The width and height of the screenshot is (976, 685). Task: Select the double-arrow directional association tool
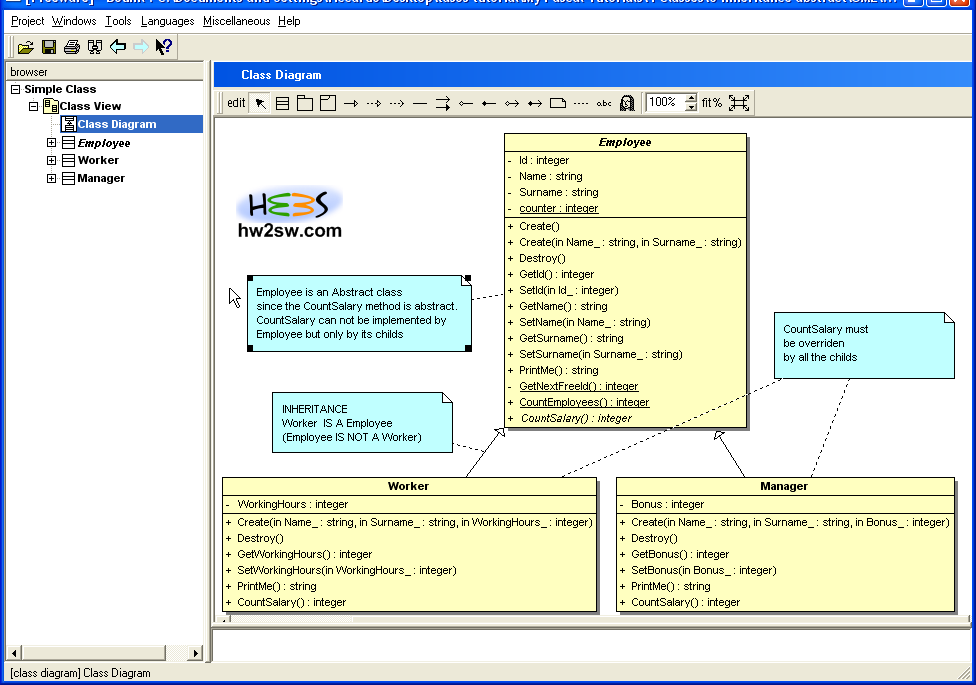[x=443, y=103]
